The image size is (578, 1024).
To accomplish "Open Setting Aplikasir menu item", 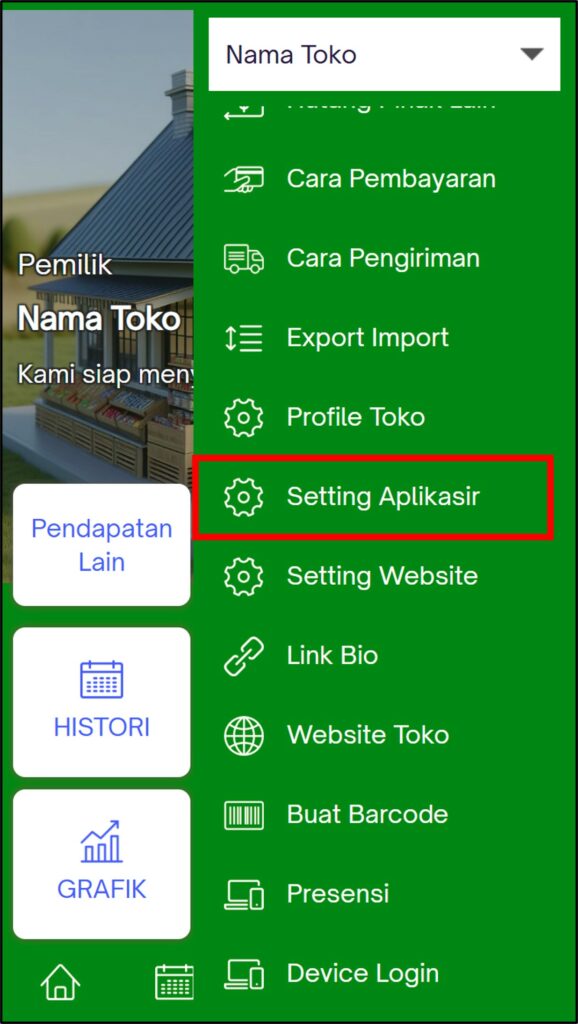I will coord(374,497).
